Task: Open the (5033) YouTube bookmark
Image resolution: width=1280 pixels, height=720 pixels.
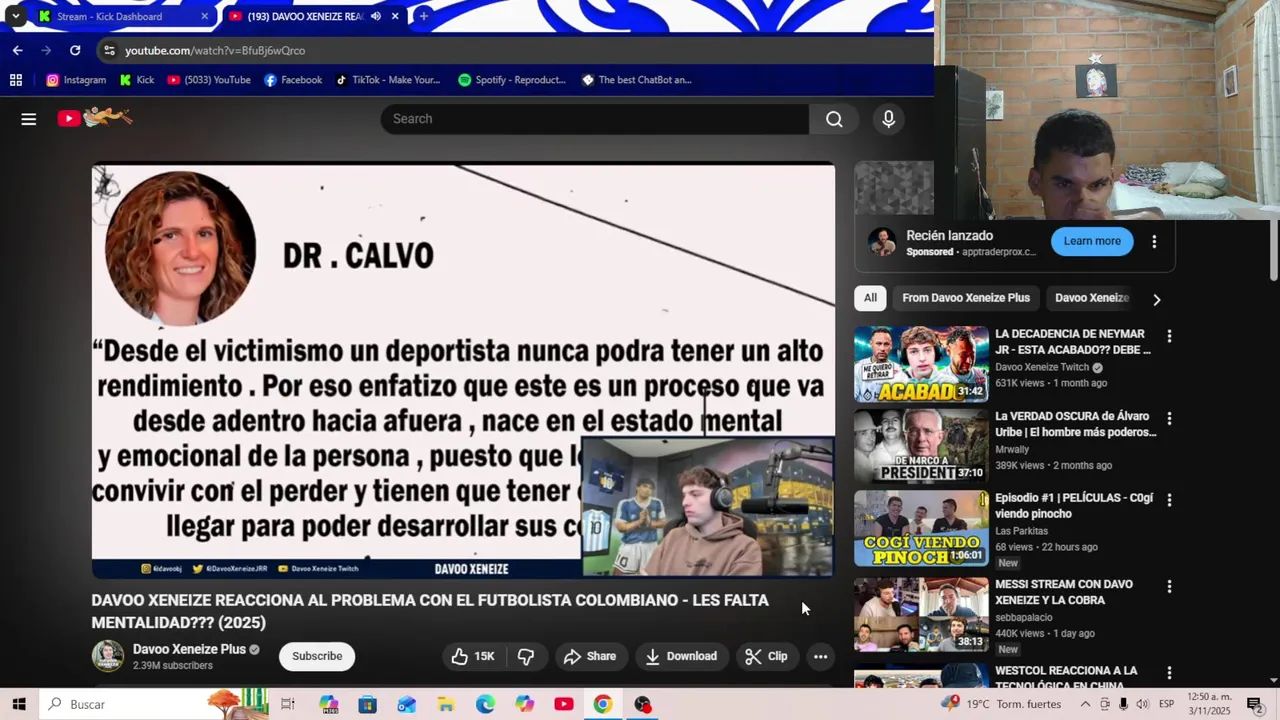Action: click(209, 80)
